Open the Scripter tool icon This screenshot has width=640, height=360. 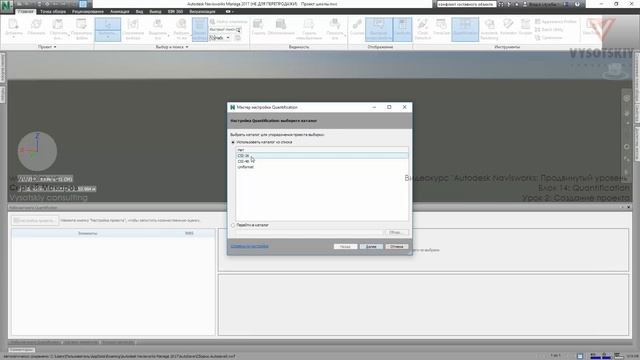(x=525, y=25)
